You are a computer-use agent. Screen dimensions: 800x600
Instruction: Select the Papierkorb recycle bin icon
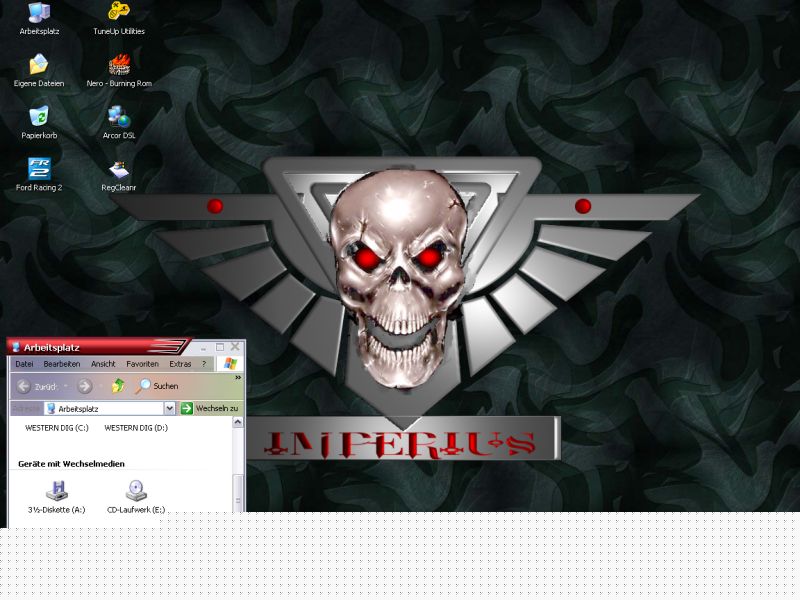39,123
